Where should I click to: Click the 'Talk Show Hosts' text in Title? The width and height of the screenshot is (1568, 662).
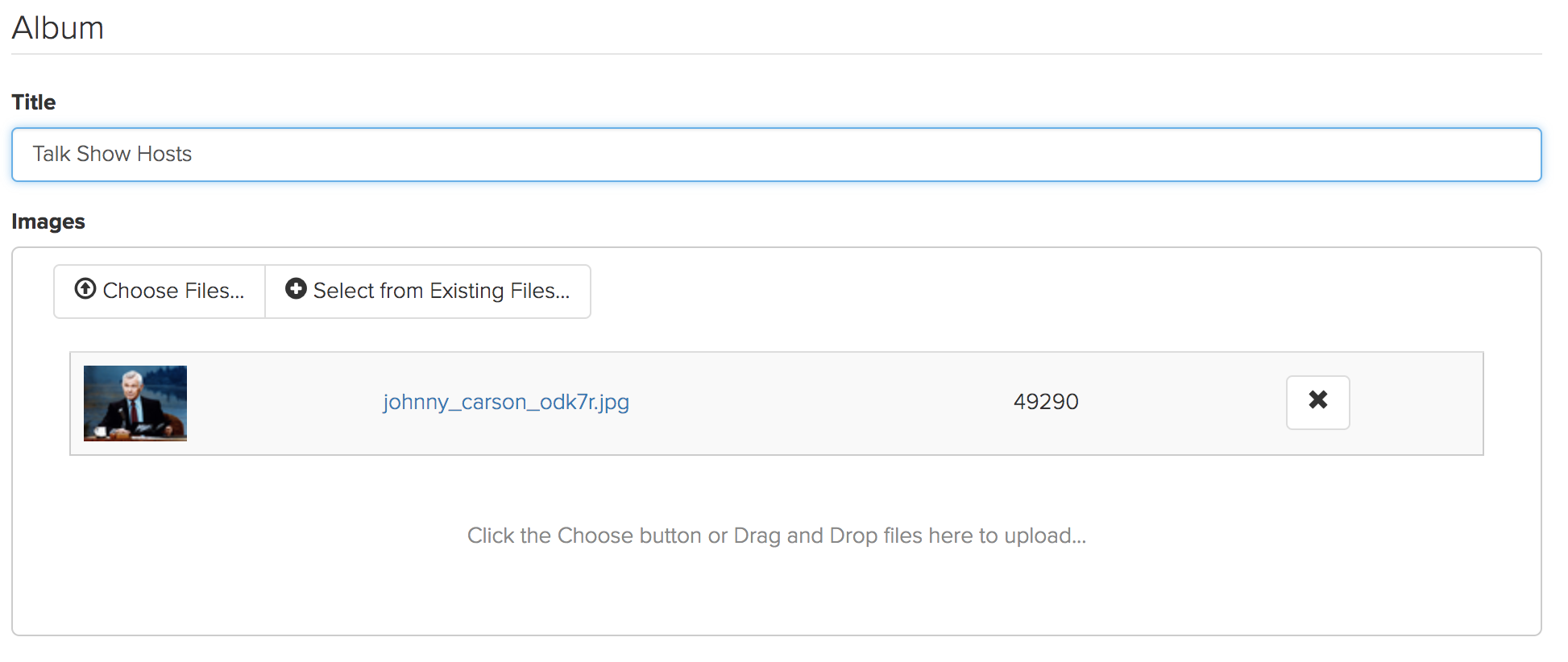click(112, 154)
